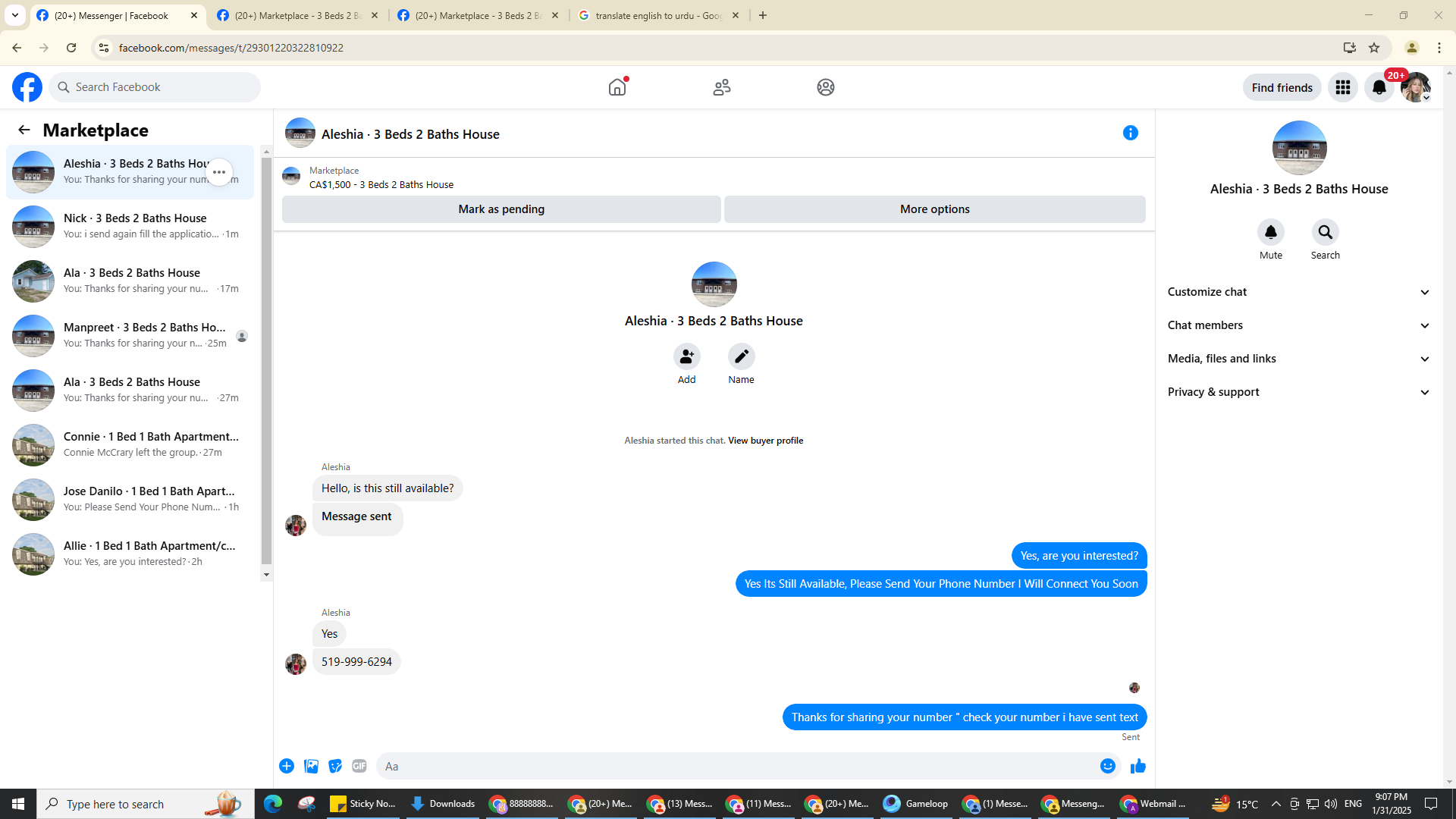Open Ala chat from 27m ago
This screenshot has width=1456, height=819.
(x=130, y=391)
